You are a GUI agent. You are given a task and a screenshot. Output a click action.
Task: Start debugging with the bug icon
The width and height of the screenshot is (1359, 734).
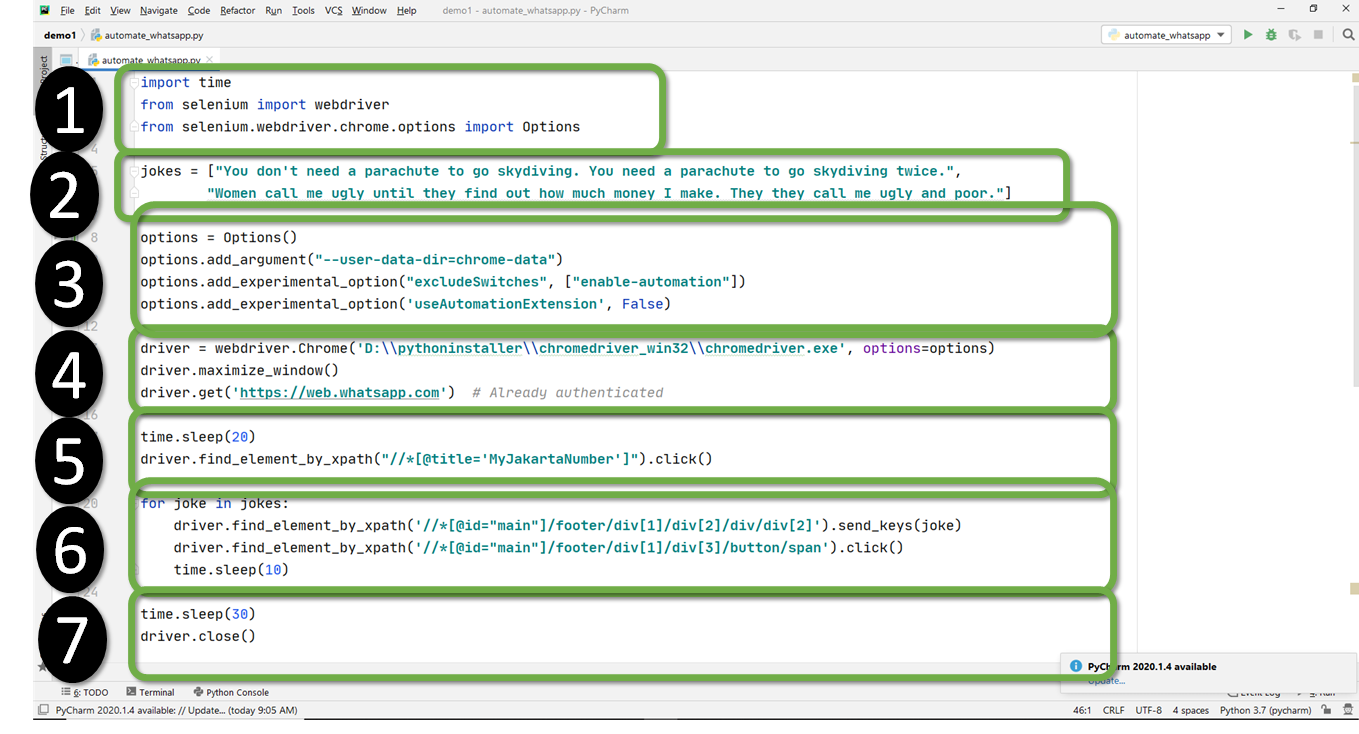click(1271, 34)
